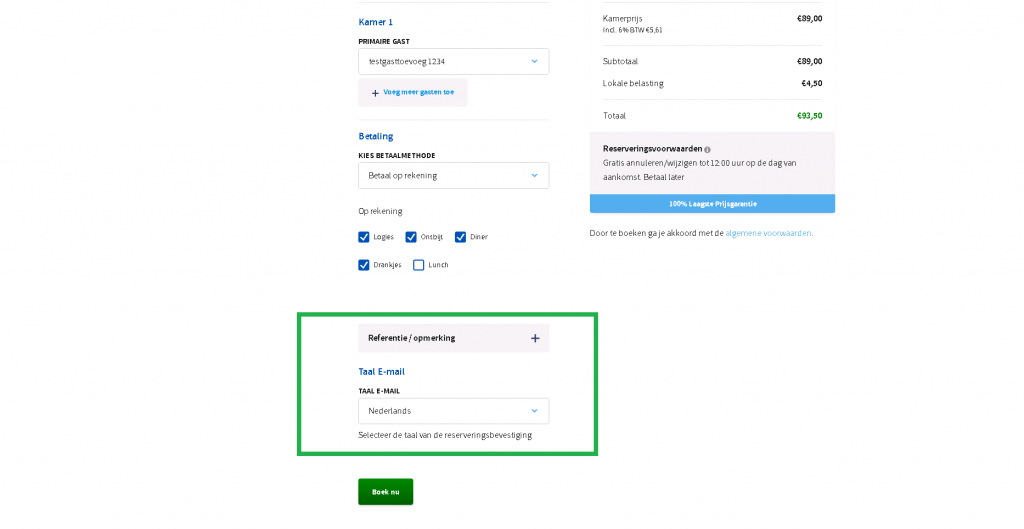Enable the Lunch checkbox
The image size is (1024, 529).
click(x=419, y=265)
